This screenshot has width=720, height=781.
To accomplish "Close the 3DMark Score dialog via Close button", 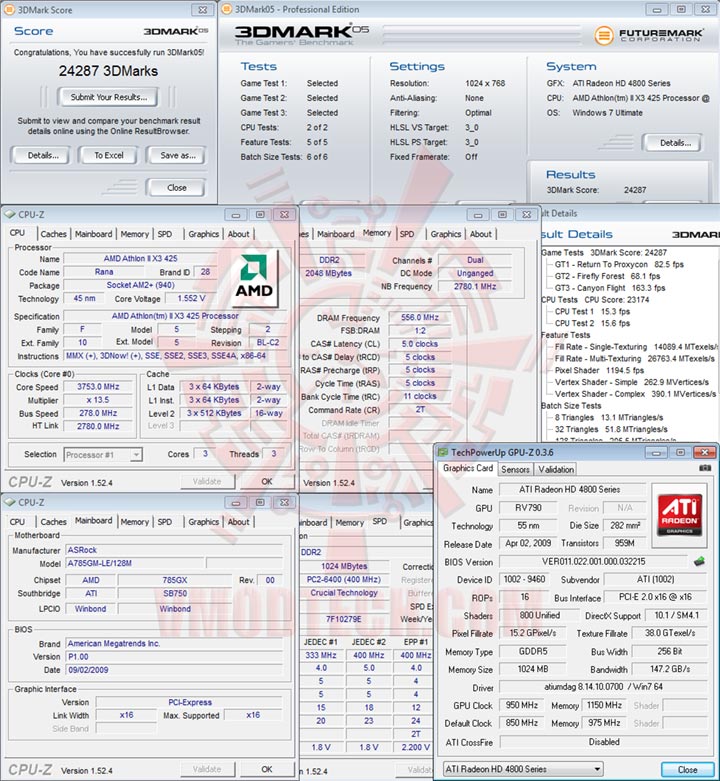I will (x=176, y=188).
